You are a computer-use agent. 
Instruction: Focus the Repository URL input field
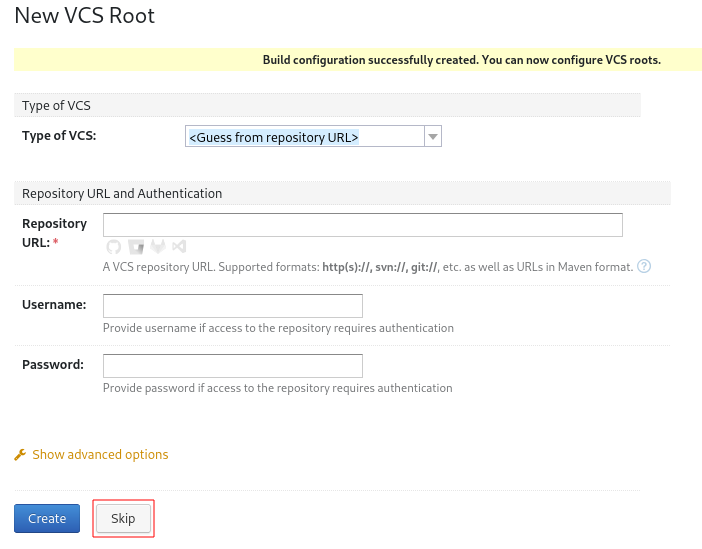pyautogui.click(x=363, y=225)
